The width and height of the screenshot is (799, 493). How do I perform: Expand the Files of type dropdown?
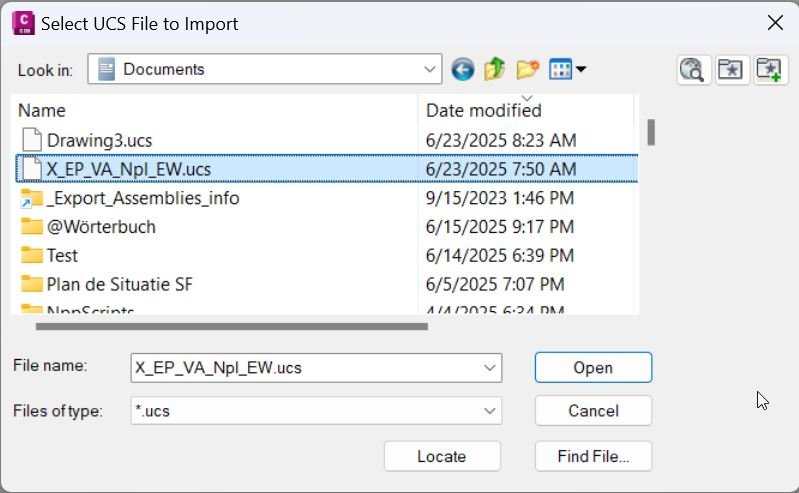pos(316,410)
